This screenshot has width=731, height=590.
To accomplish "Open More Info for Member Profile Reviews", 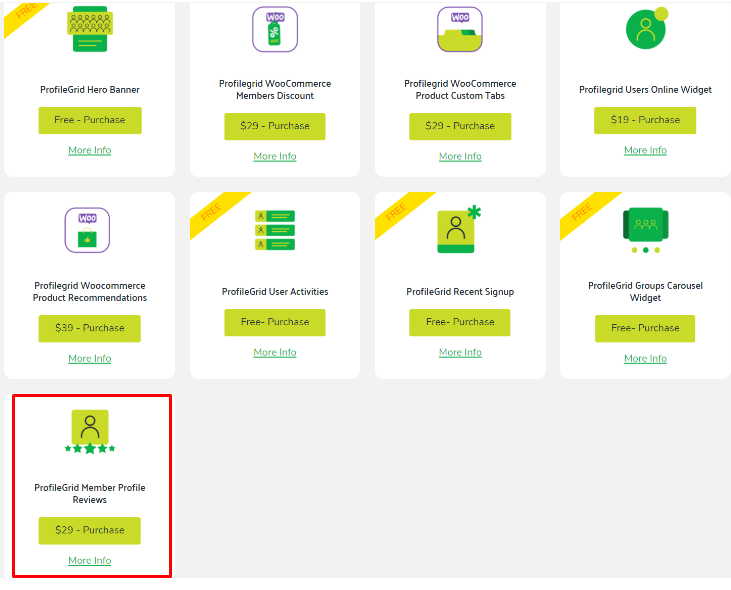I will 90,560.
